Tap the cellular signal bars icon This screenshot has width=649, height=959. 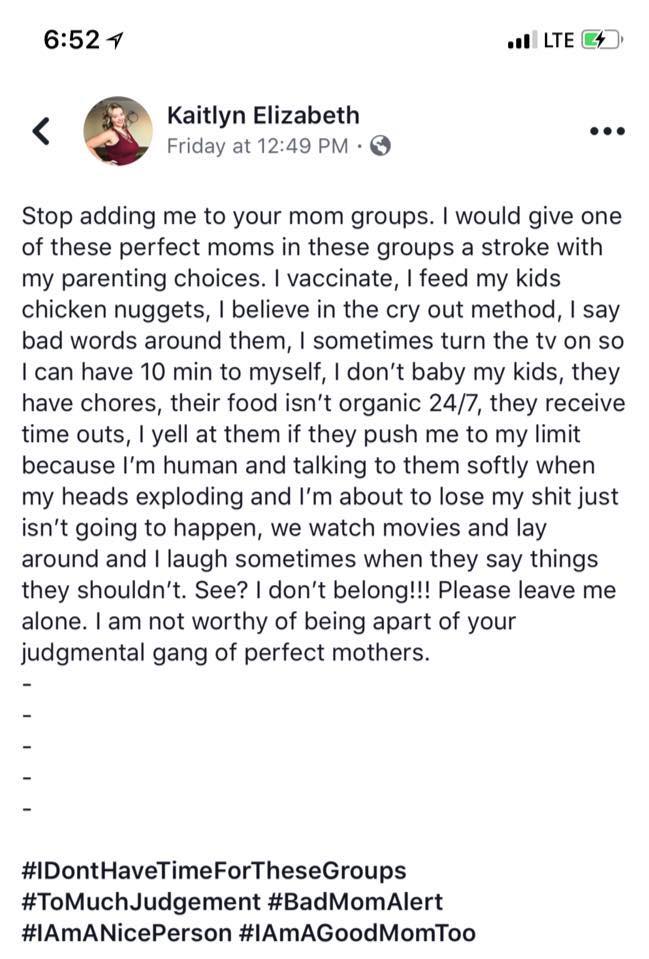click(x=523, y=40)
